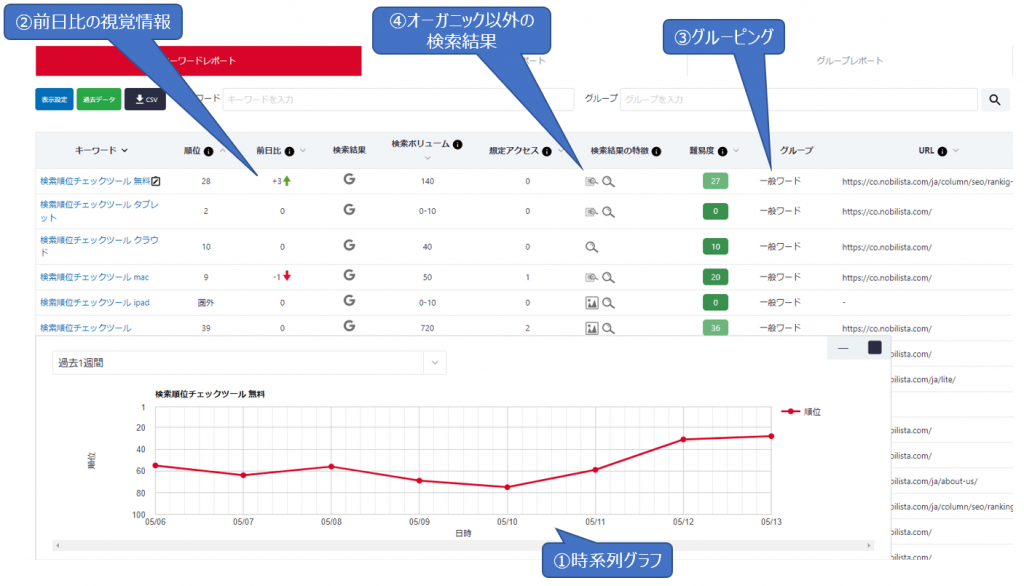Click the info icon next to URL header
Viewport: 1024px width, 586px height.
(x=942, y=151)
